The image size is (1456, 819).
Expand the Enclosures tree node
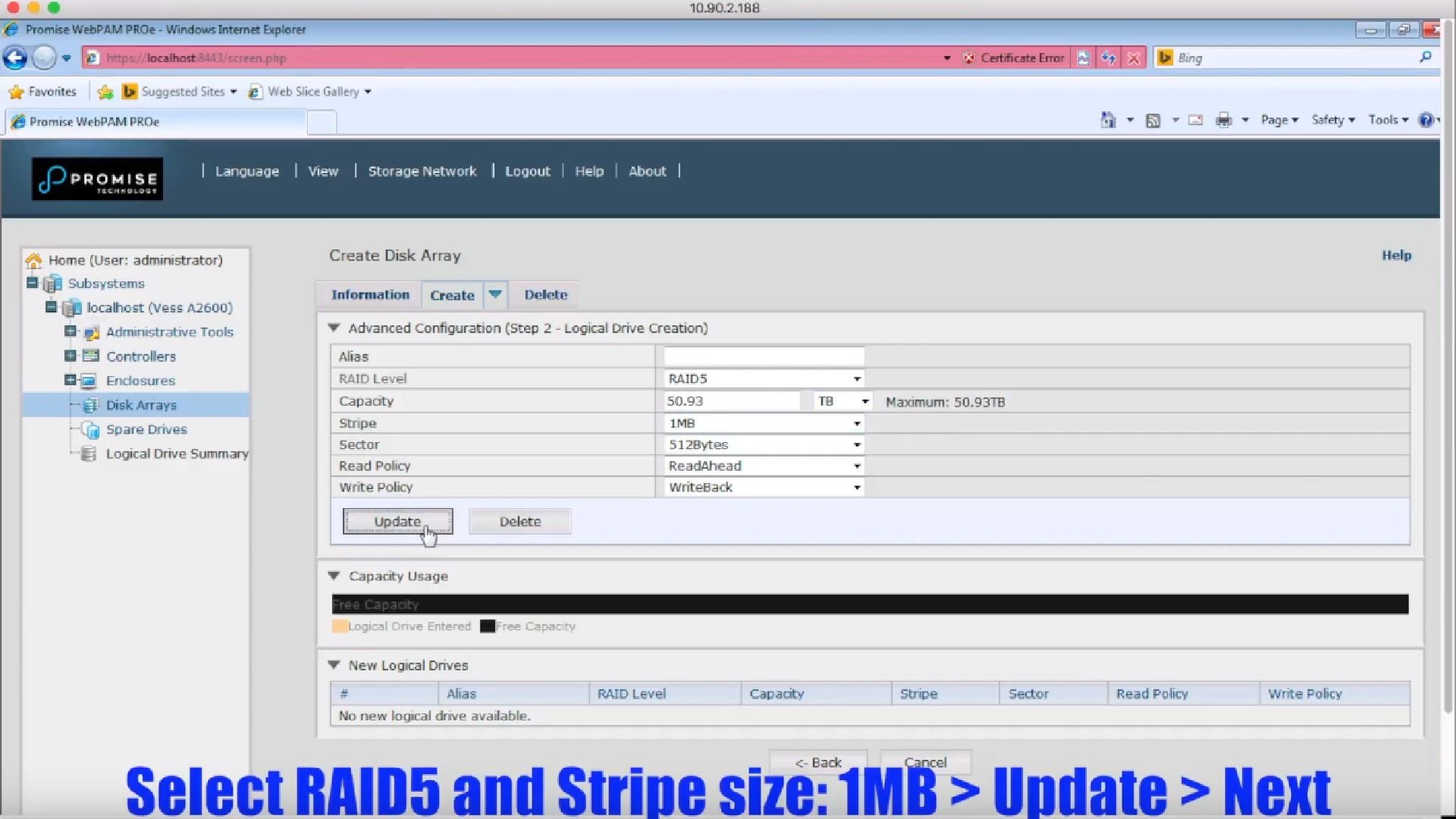71,380
